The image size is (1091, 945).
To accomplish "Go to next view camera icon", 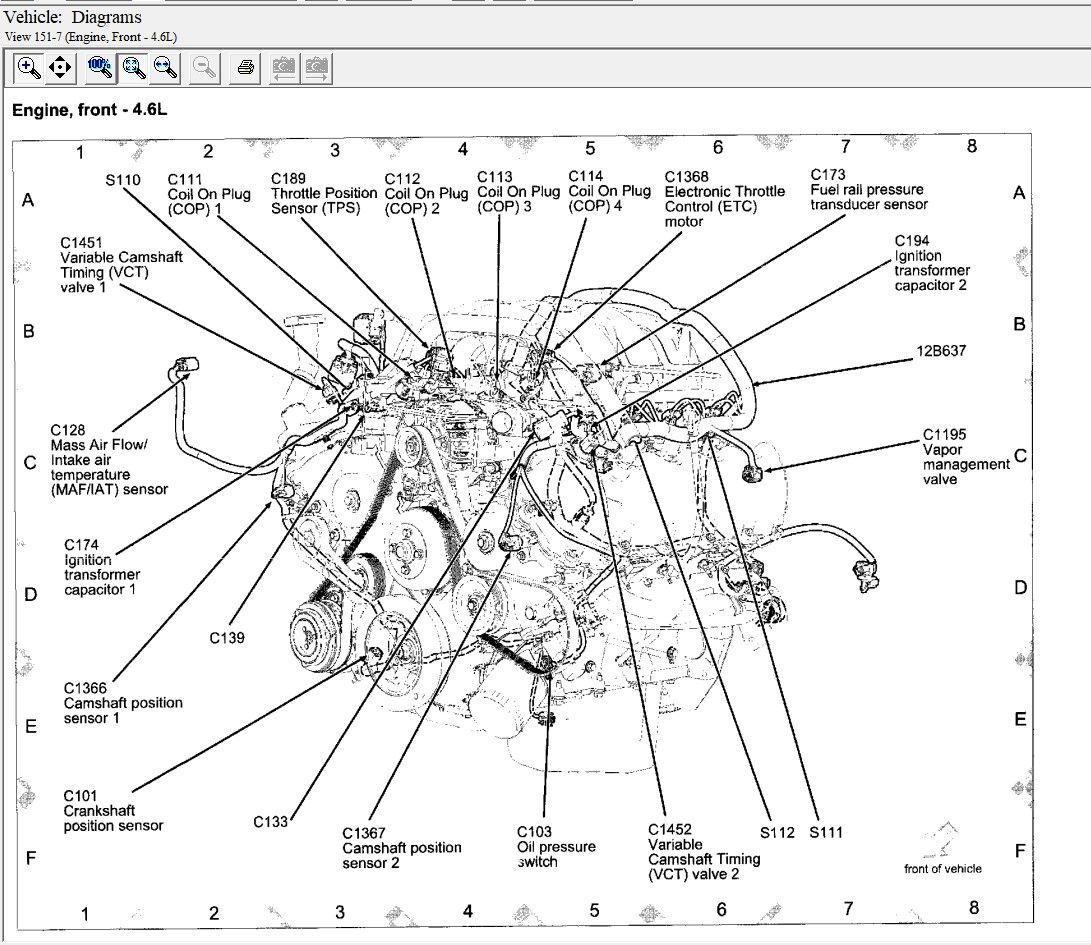I will [x=317, y=68].
